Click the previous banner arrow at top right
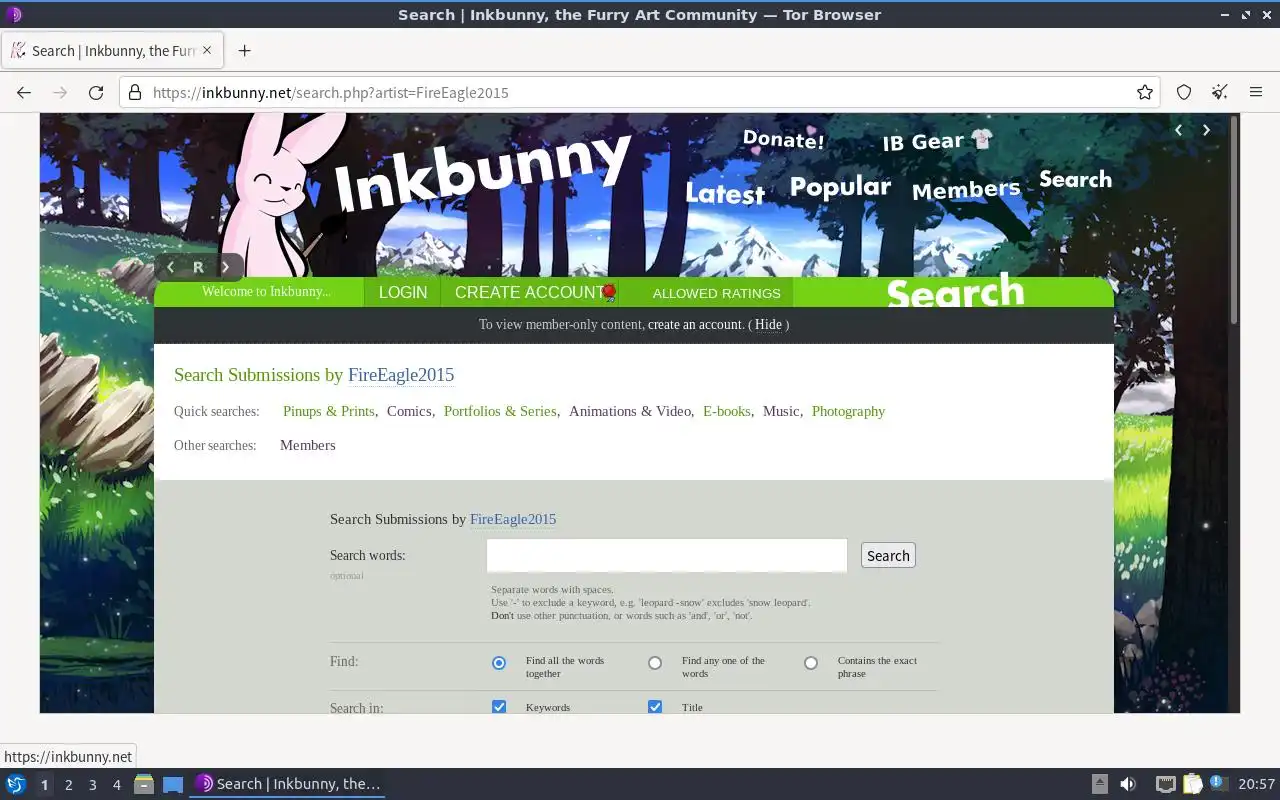1280x800 pixels. click(1178, 130)
